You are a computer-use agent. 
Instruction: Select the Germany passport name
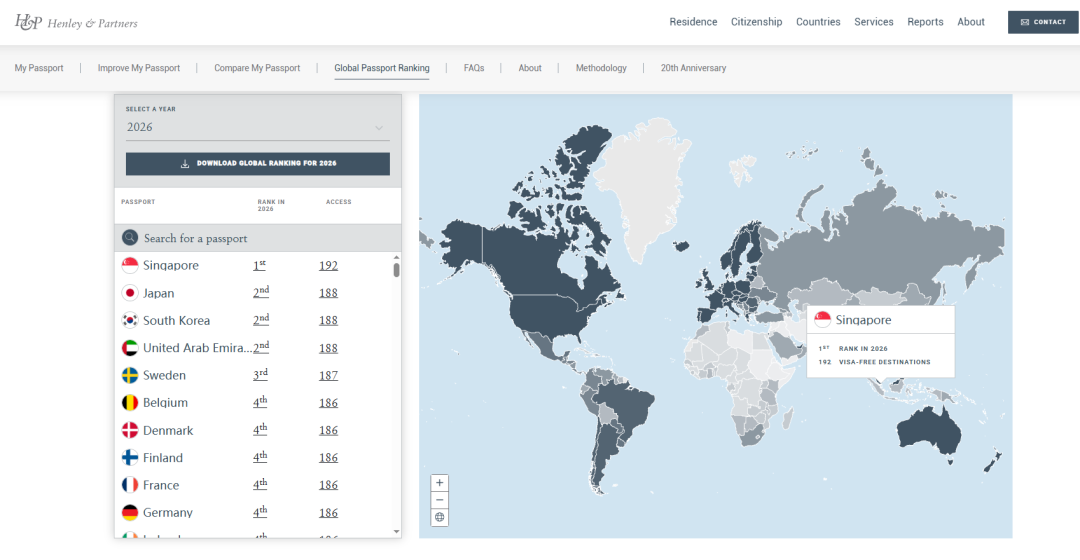click(x=167, y=513)
